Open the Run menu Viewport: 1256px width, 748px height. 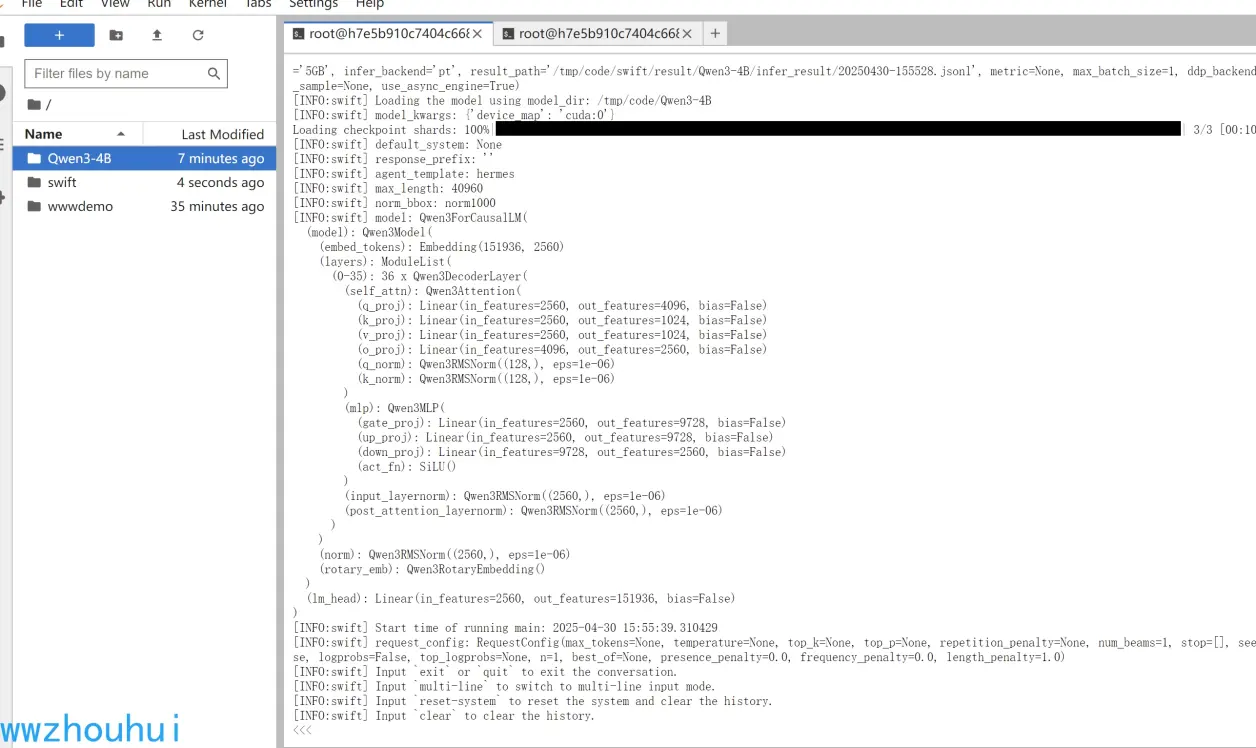(x=159, y=4)
